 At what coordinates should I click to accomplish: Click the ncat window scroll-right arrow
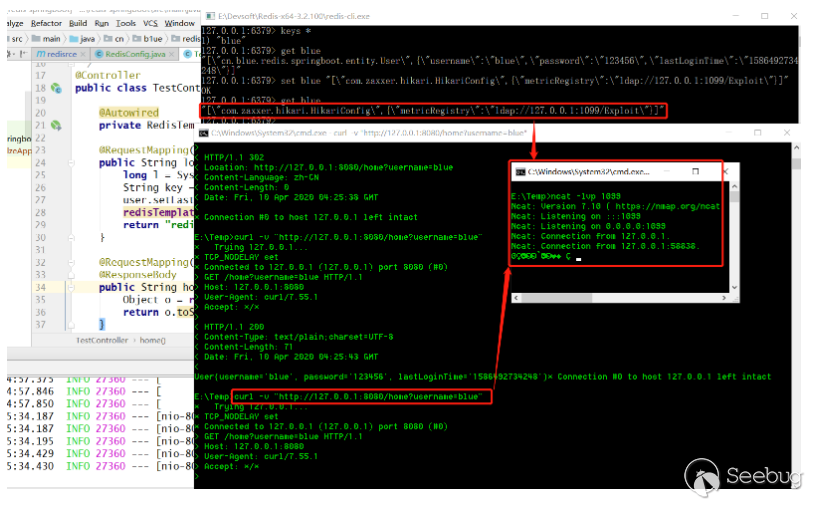724,298
